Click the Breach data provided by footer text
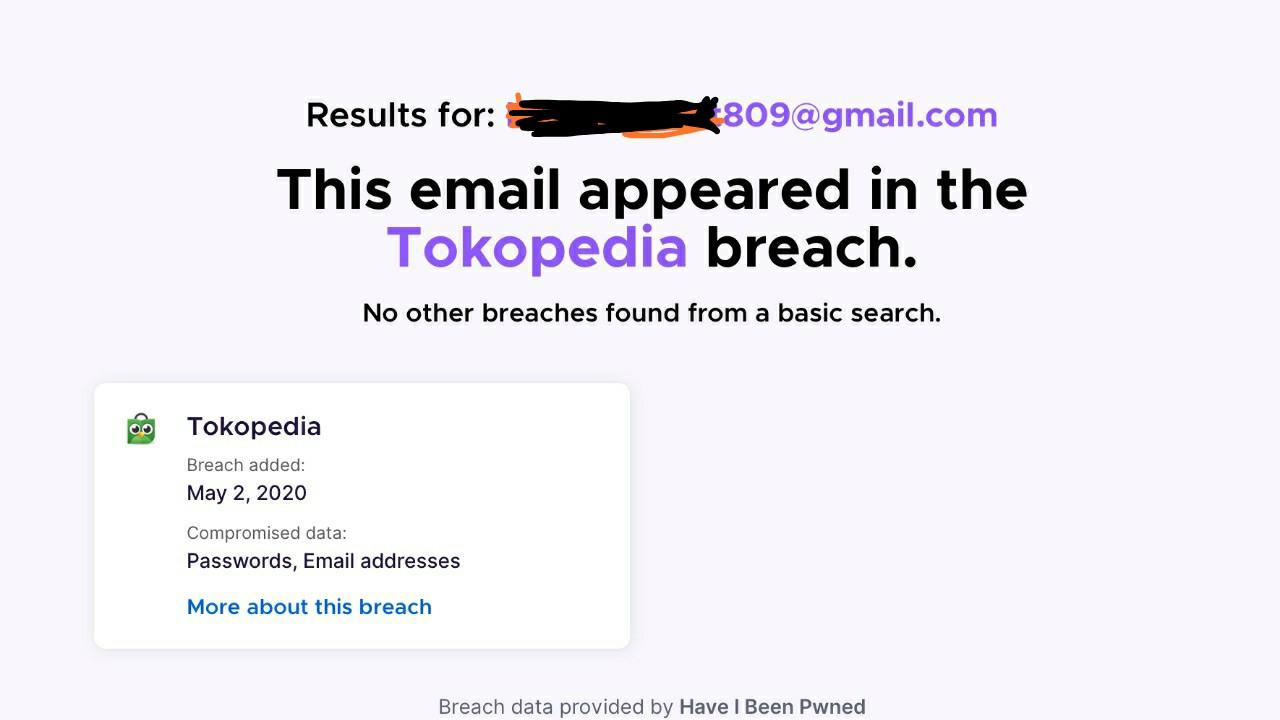 tap(556, 706)
